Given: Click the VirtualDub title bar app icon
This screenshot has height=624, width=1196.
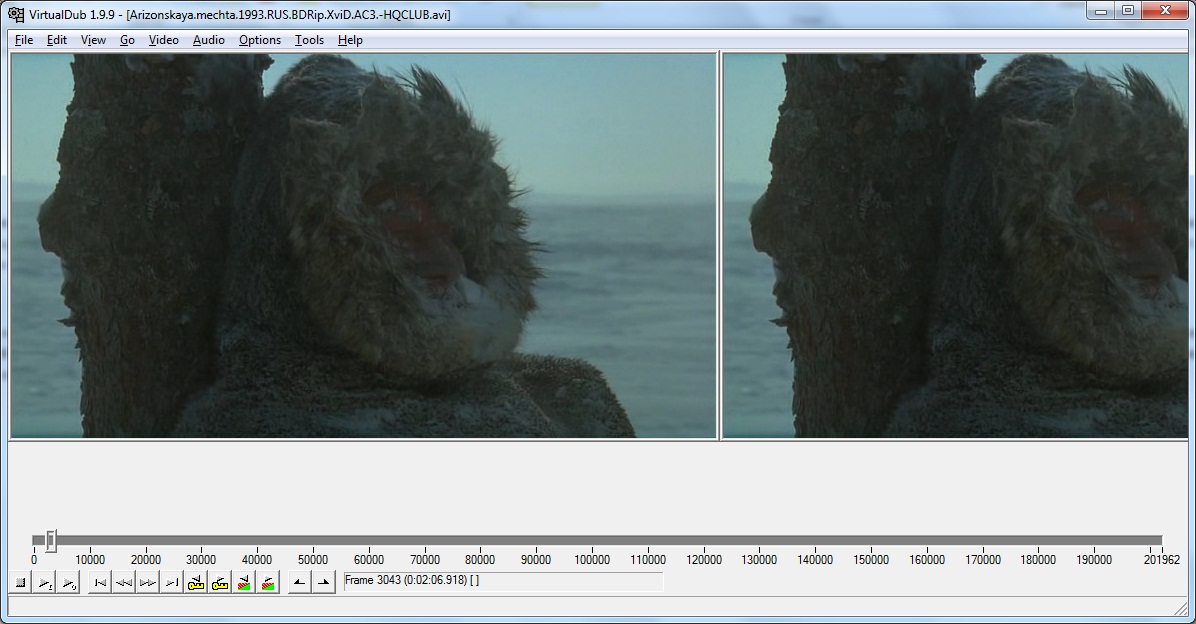Looking at the screenshot, I should (x=15, y=14).
